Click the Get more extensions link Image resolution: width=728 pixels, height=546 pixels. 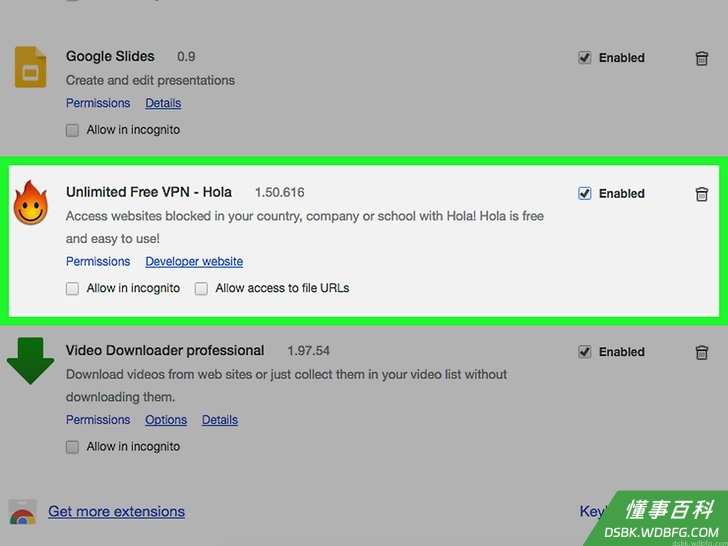[117, 512]
